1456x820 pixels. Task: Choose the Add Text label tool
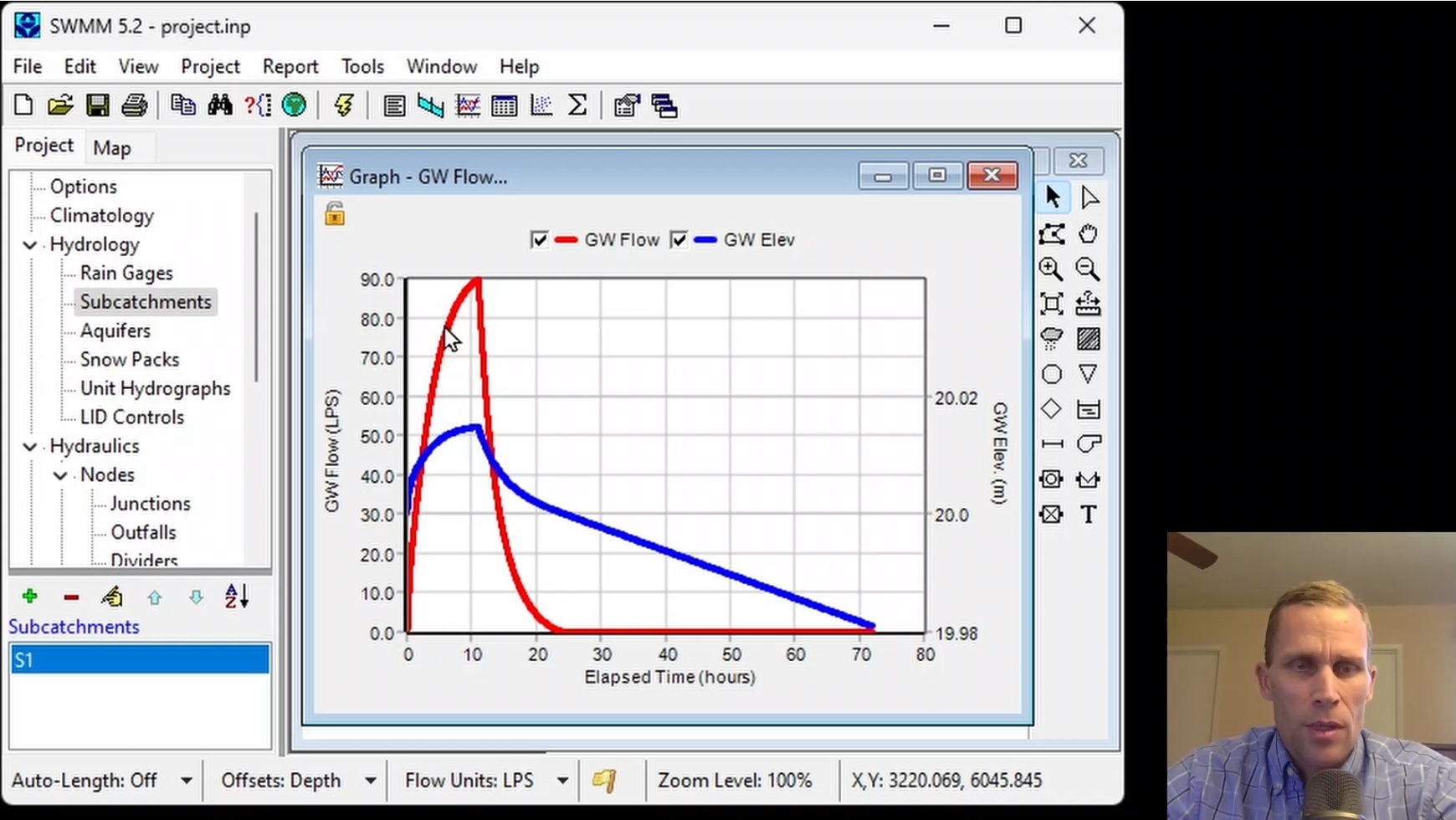click(x=1088, y=515)
